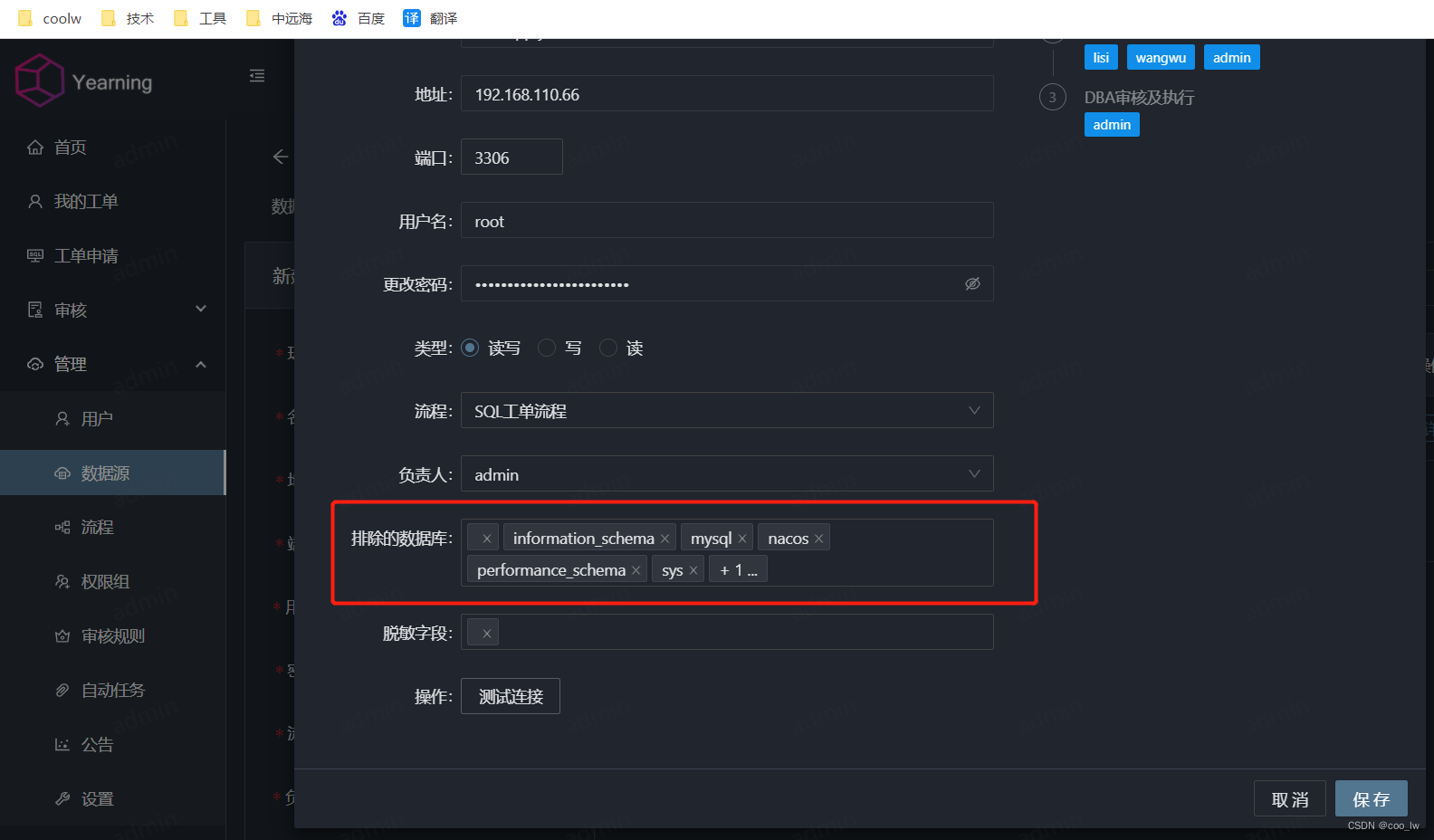Click step 3 circle DBA审核及执行
The image size is (1434, 840).
tap(1052, 97)
